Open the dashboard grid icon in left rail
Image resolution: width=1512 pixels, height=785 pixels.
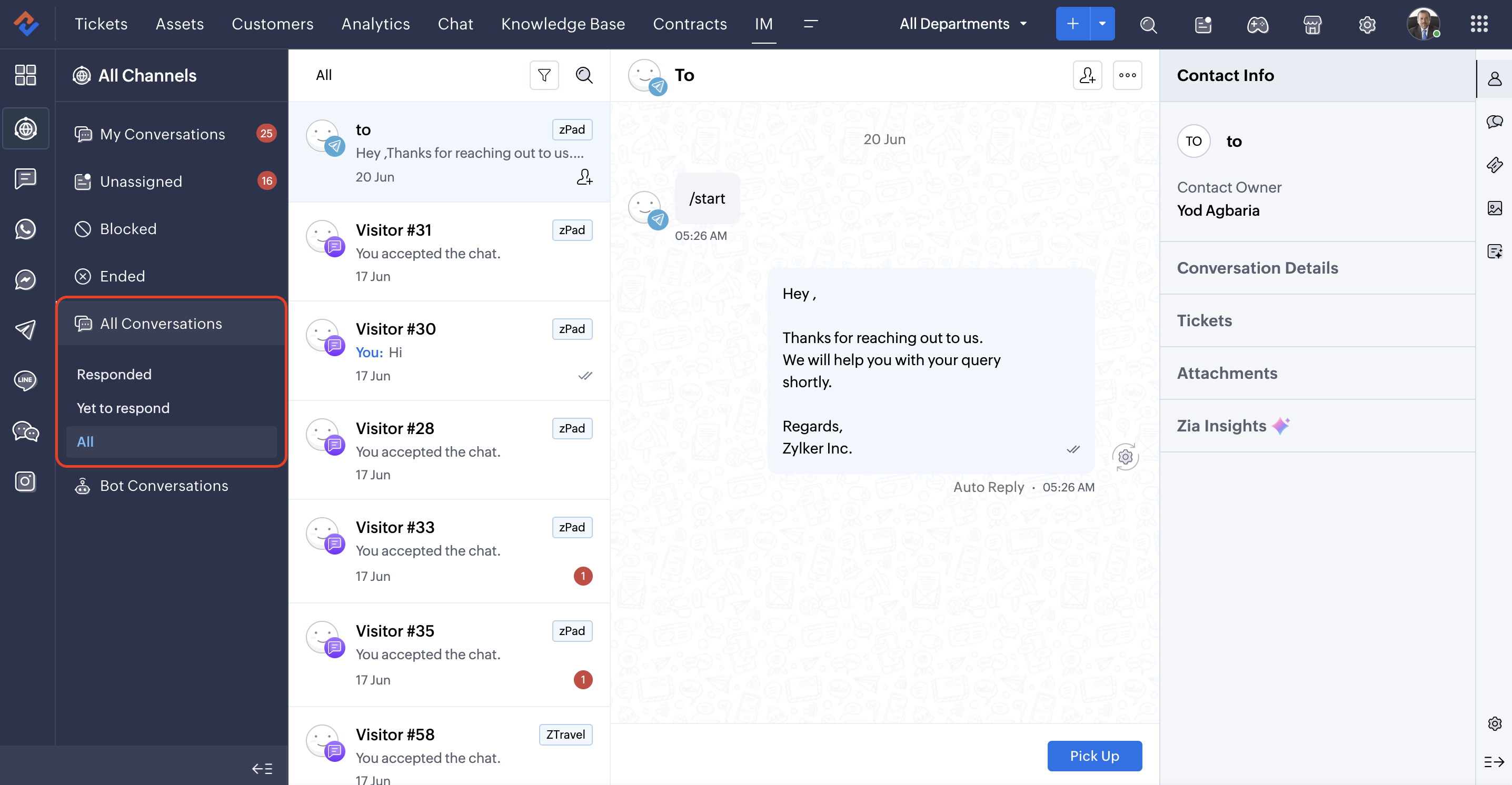click(x=25, y=75)
